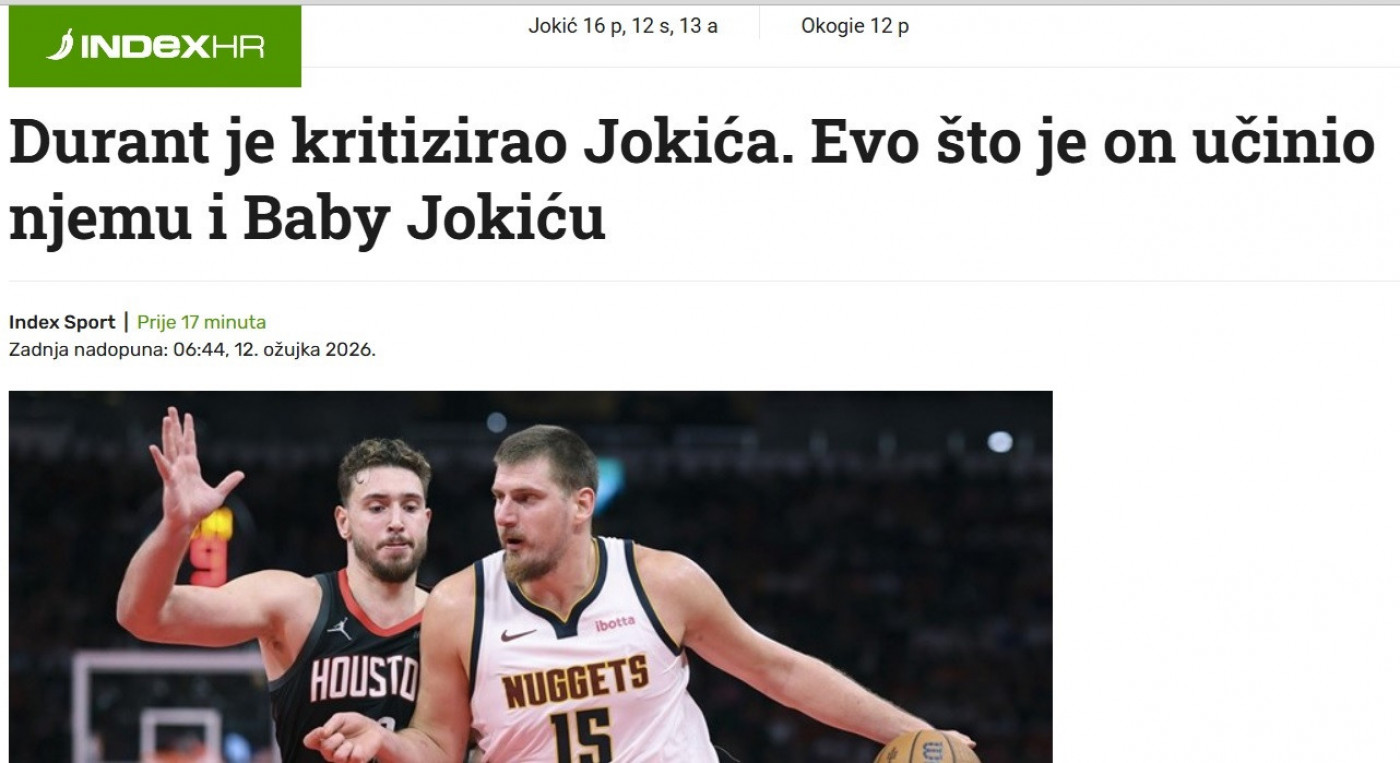Click the article headline about Durant
The height and width of the screenshot is (763, 1400).
click(x=692, y=182)
